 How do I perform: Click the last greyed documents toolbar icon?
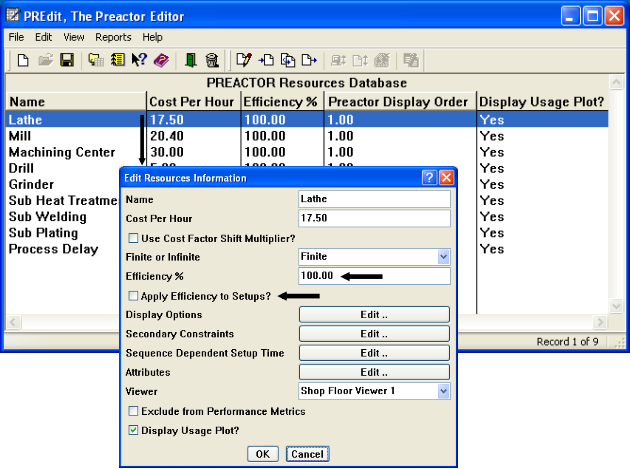411,60
